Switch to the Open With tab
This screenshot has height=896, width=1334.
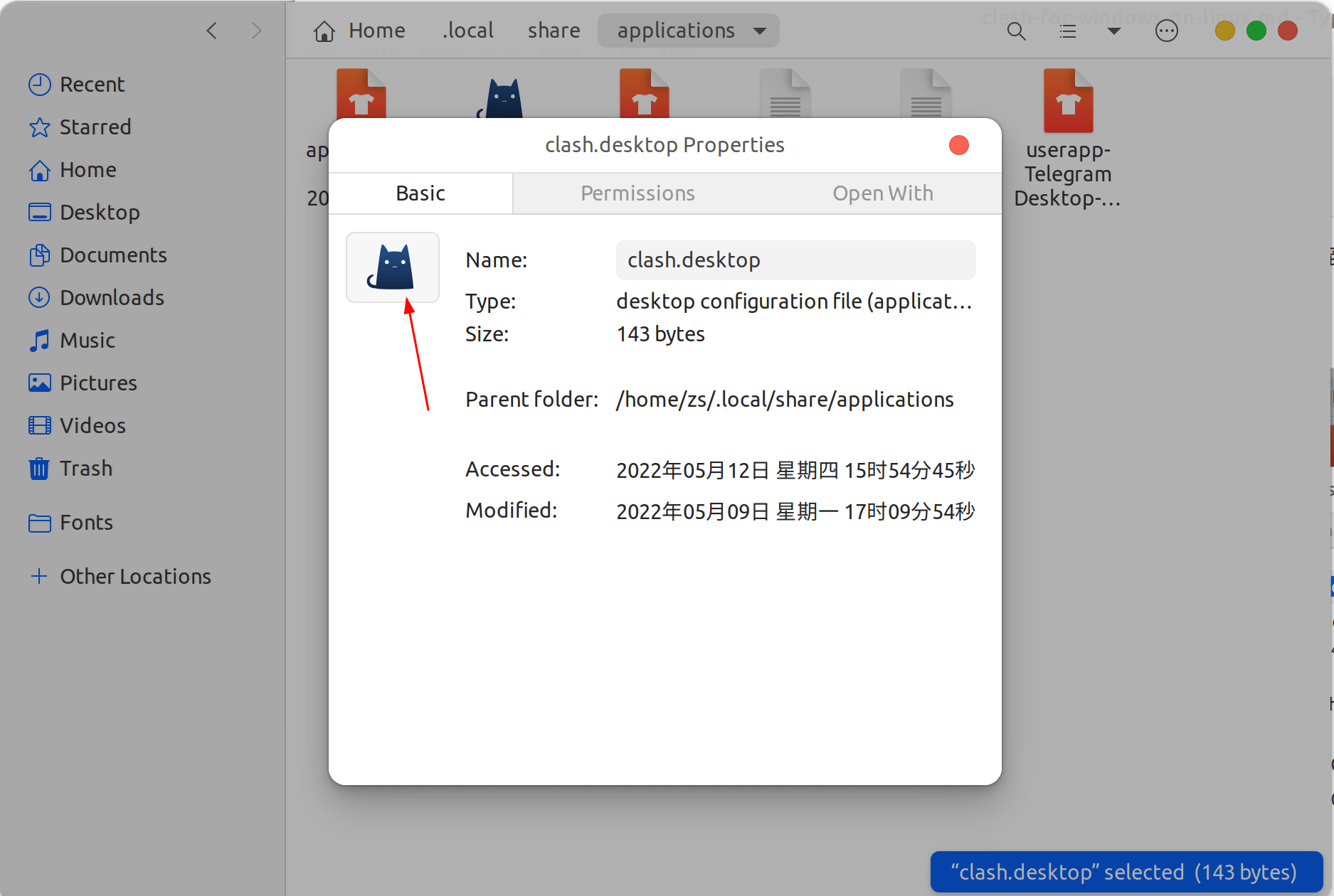point(883,193)
